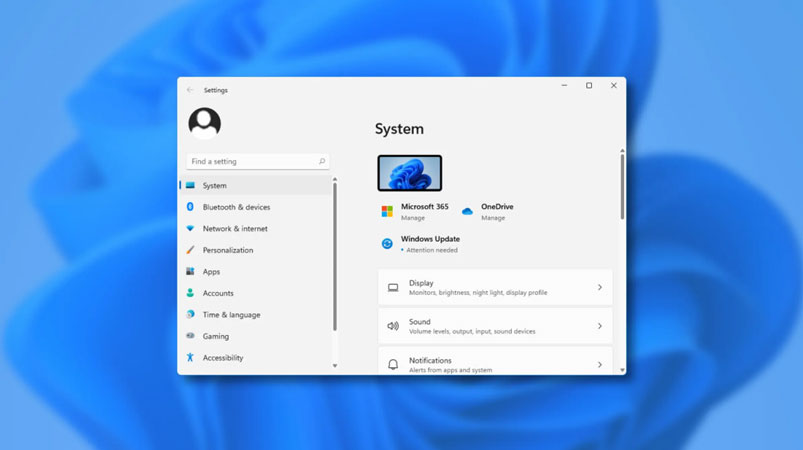Viewport: 803px width, 450px height.
Task: Click the sidebar scroll-down arrow
Action: tap(335, 366)
